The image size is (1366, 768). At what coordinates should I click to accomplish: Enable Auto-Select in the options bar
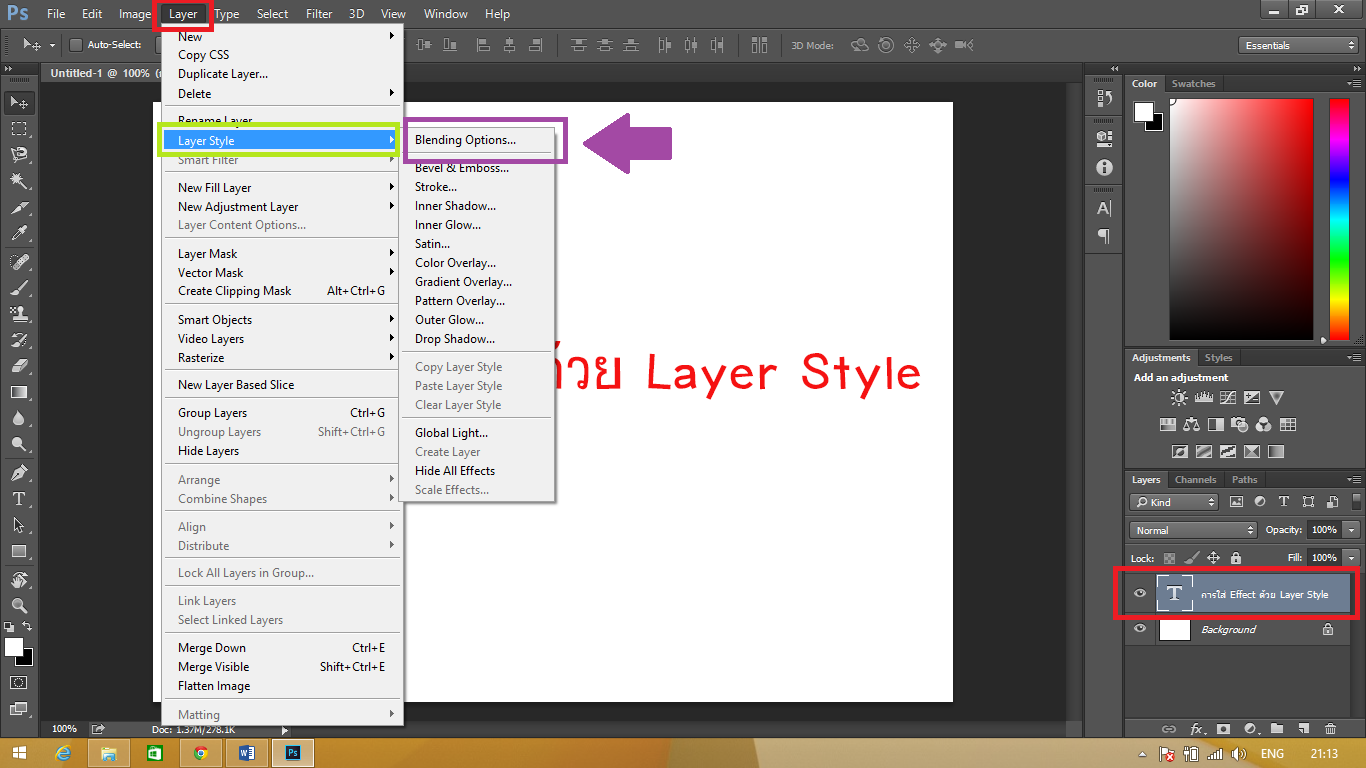coord(76,45)
